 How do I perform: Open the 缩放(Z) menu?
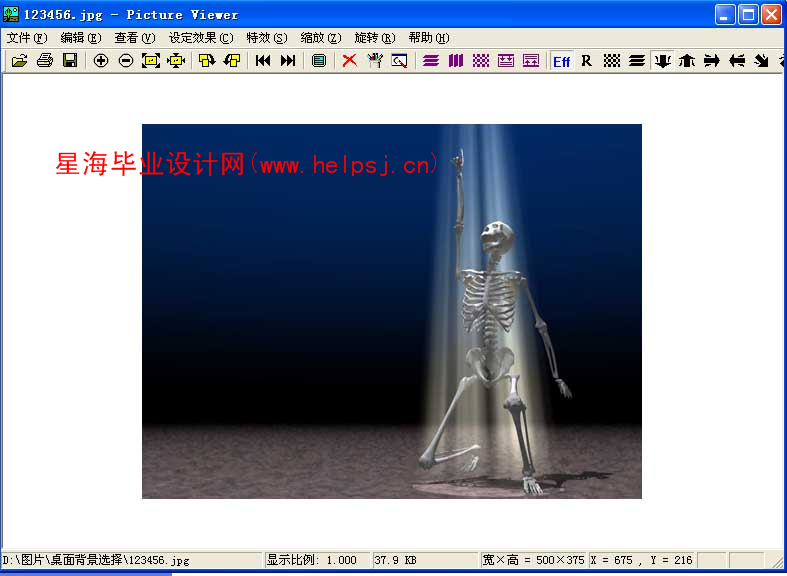321,38
